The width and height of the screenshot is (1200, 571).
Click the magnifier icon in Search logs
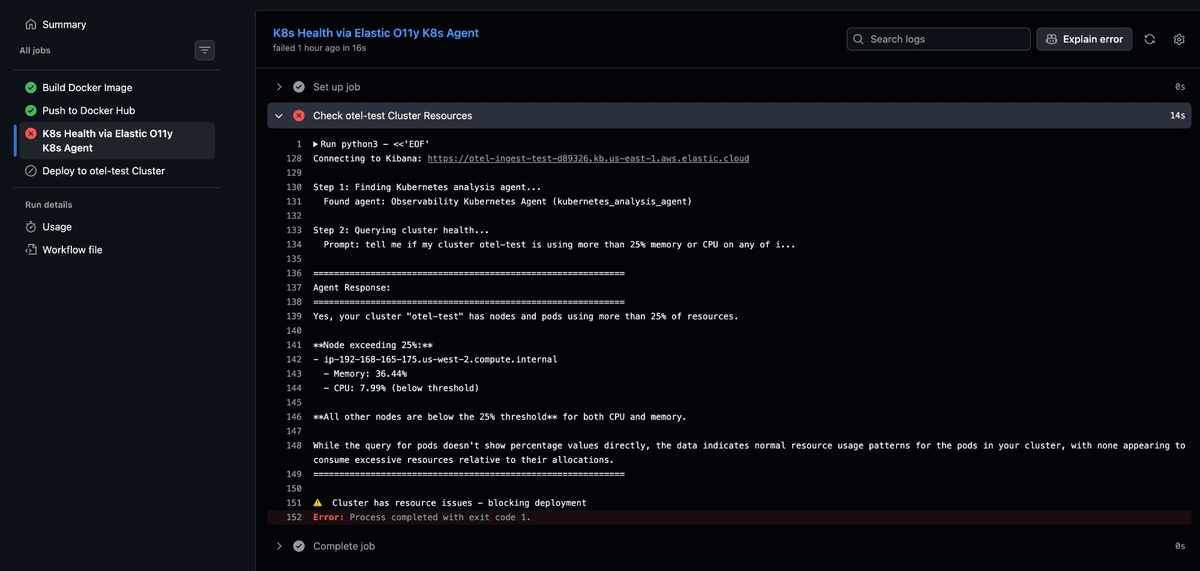pos(859,39)
